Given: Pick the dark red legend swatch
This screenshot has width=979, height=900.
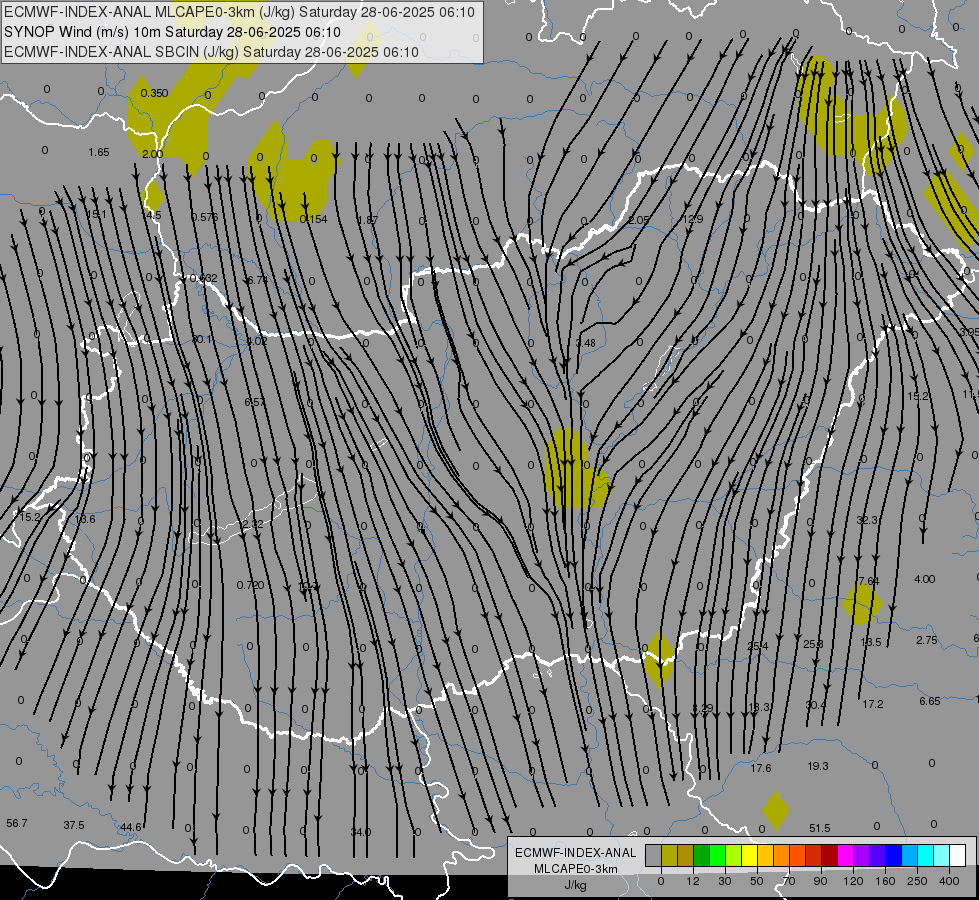Looking at the screenshot, I should coord(830,855).
